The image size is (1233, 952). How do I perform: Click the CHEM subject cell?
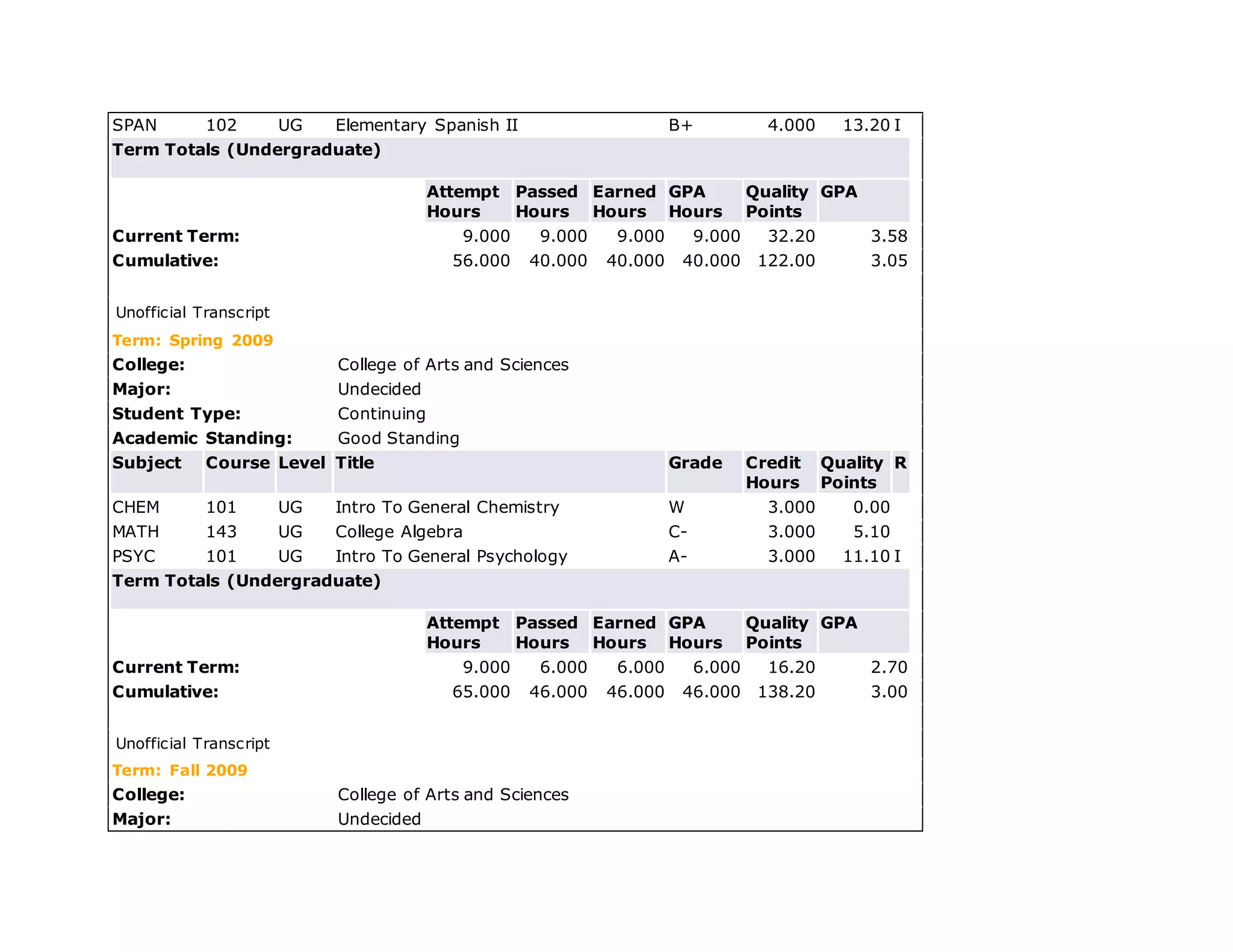(136, 507)
